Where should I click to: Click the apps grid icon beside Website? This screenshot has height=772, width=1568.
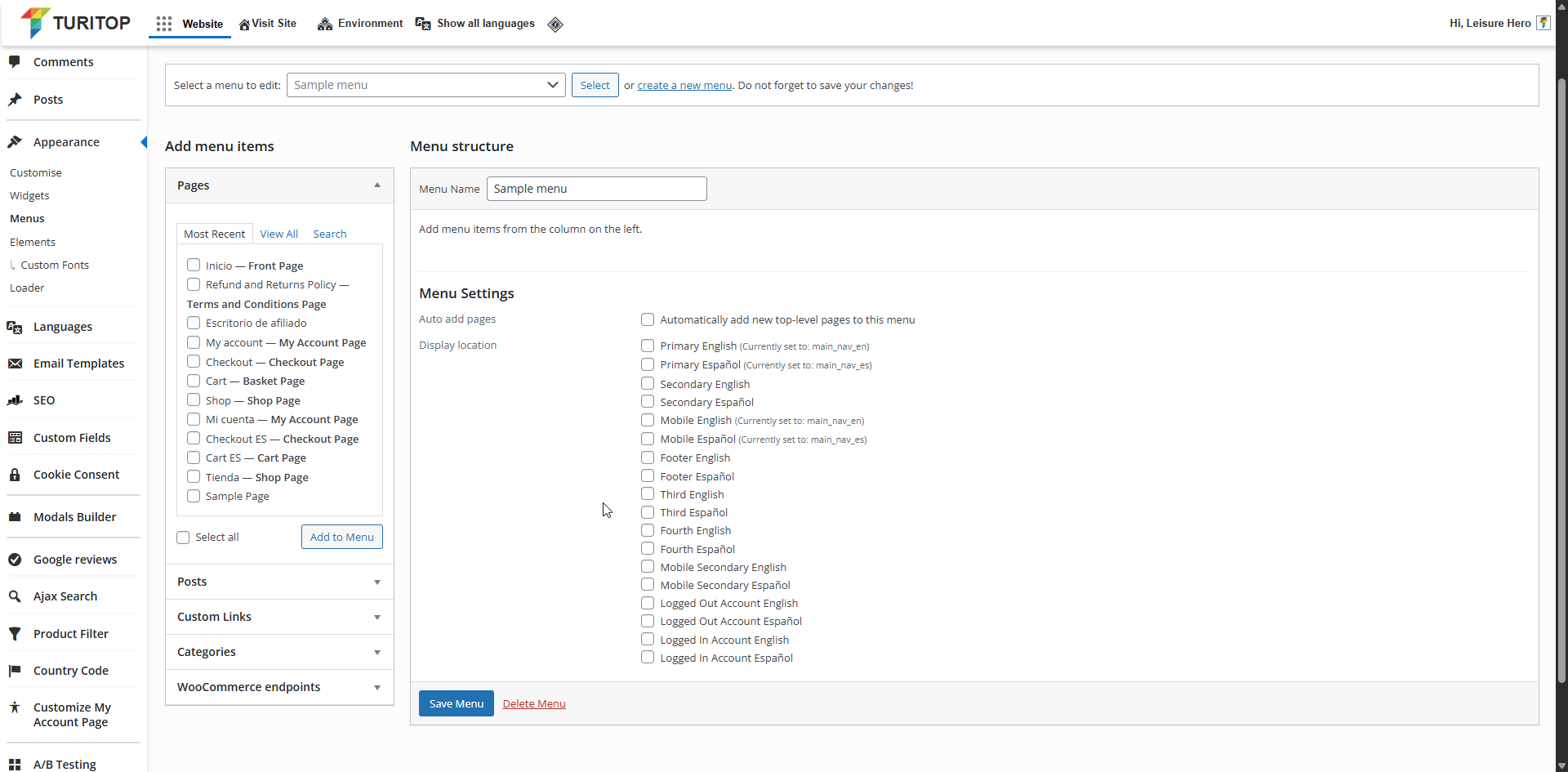pyautogui.click(x=164, y=24)
